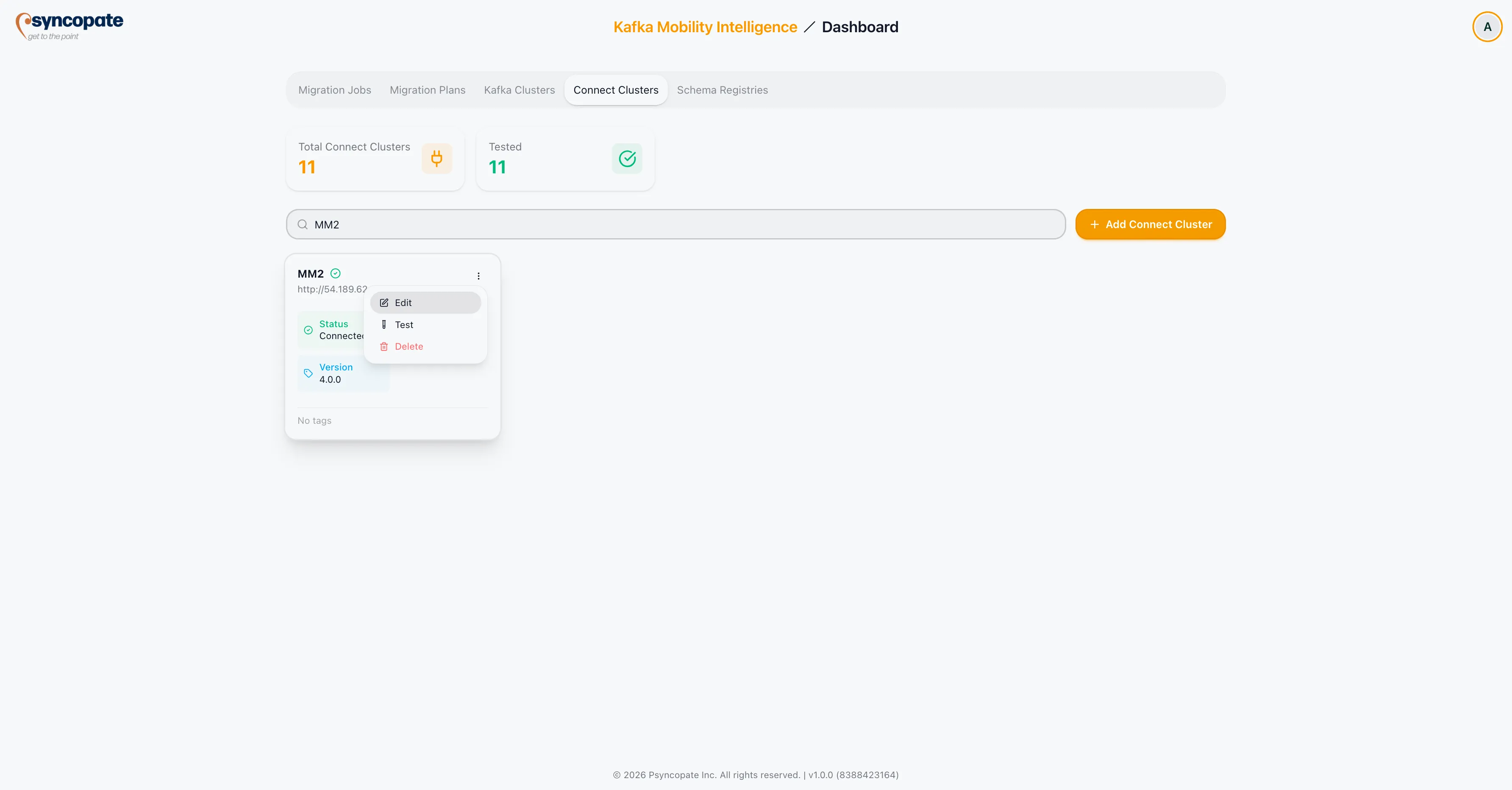
Task: Click the verified badge next to MM2 name
Action: click(335, 273)
